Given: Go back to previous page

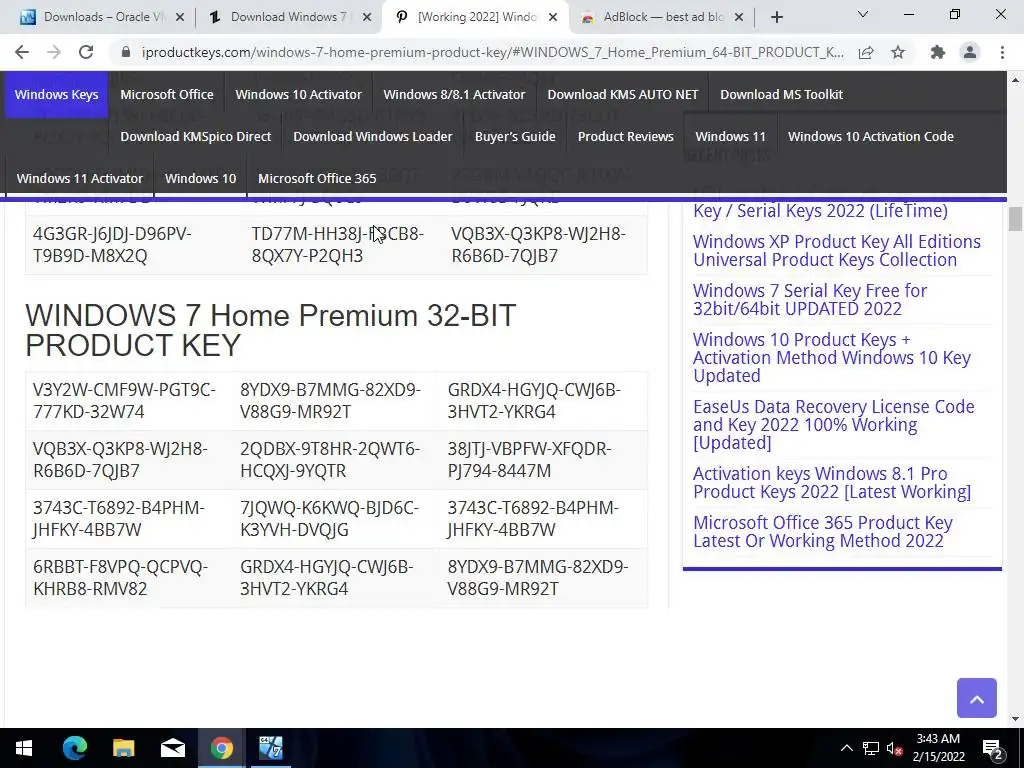Looking at the screenshot, I should (x=22, y=52).
